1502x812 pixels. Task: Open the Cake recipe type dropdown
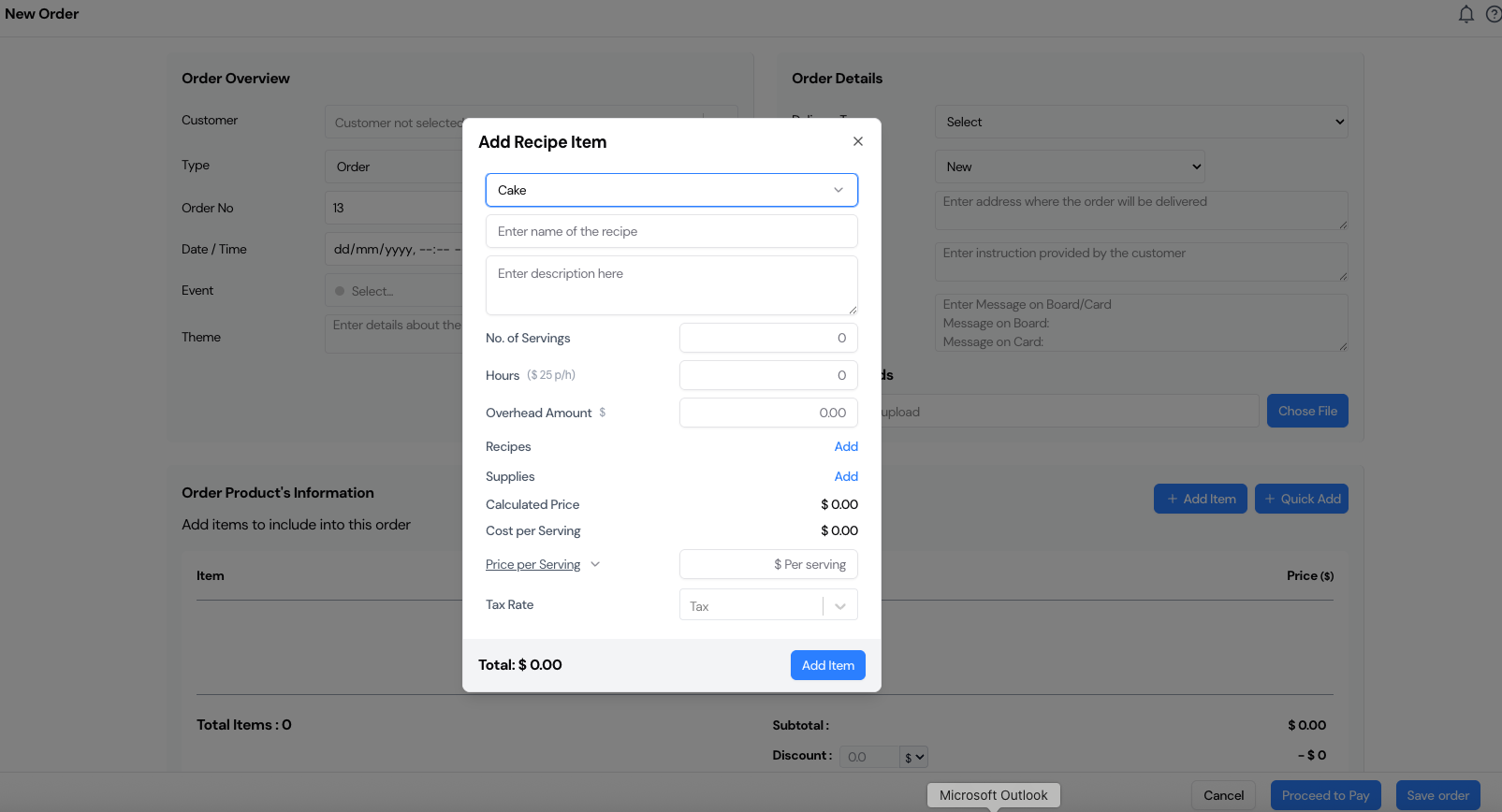coord(671,190)
